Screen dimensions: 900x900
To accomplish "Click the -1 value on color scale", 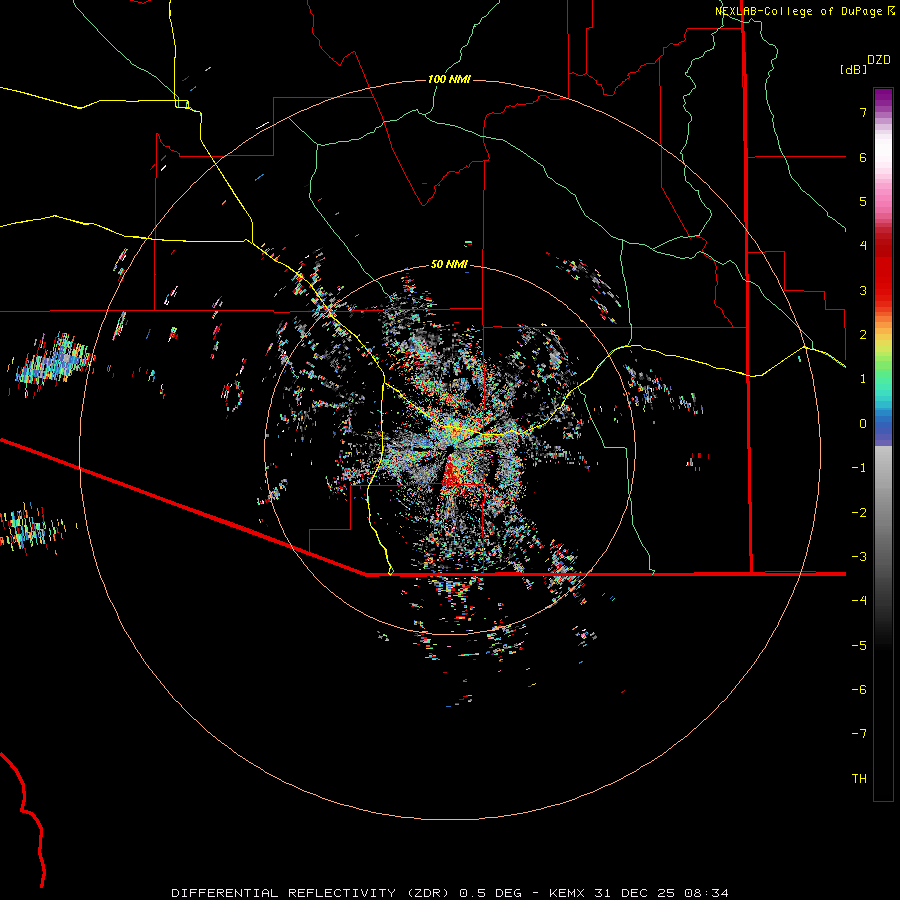I will click(x=859, y=468).
